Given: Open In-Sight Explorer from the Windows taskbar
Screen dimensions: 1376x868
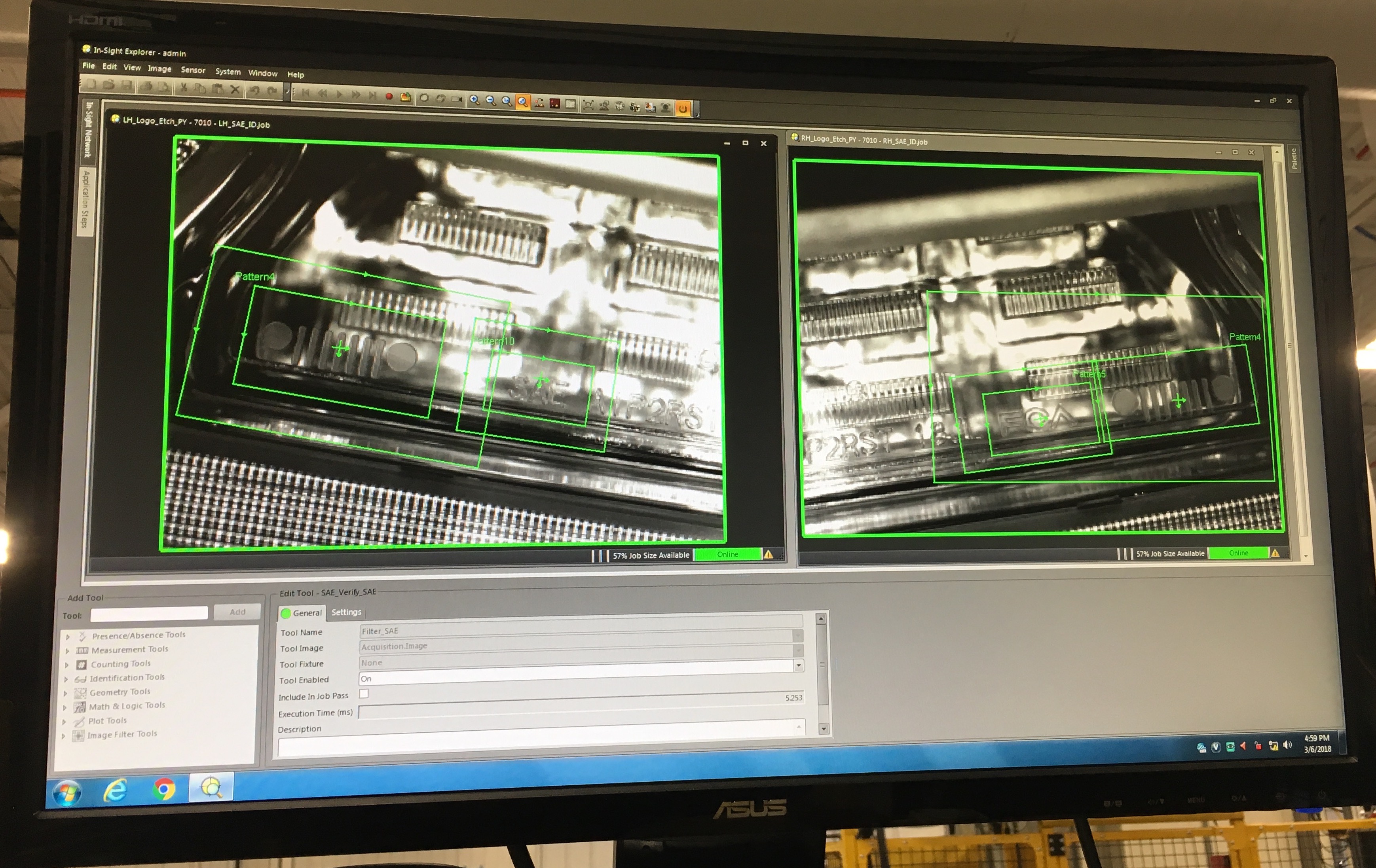Looking at the screenshot, I should tap(211, 788).
